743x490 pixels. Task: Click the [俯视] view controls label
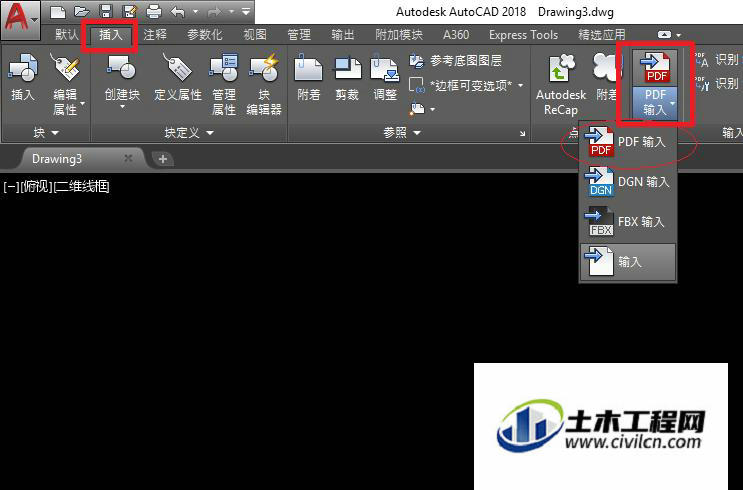[36, 187]
